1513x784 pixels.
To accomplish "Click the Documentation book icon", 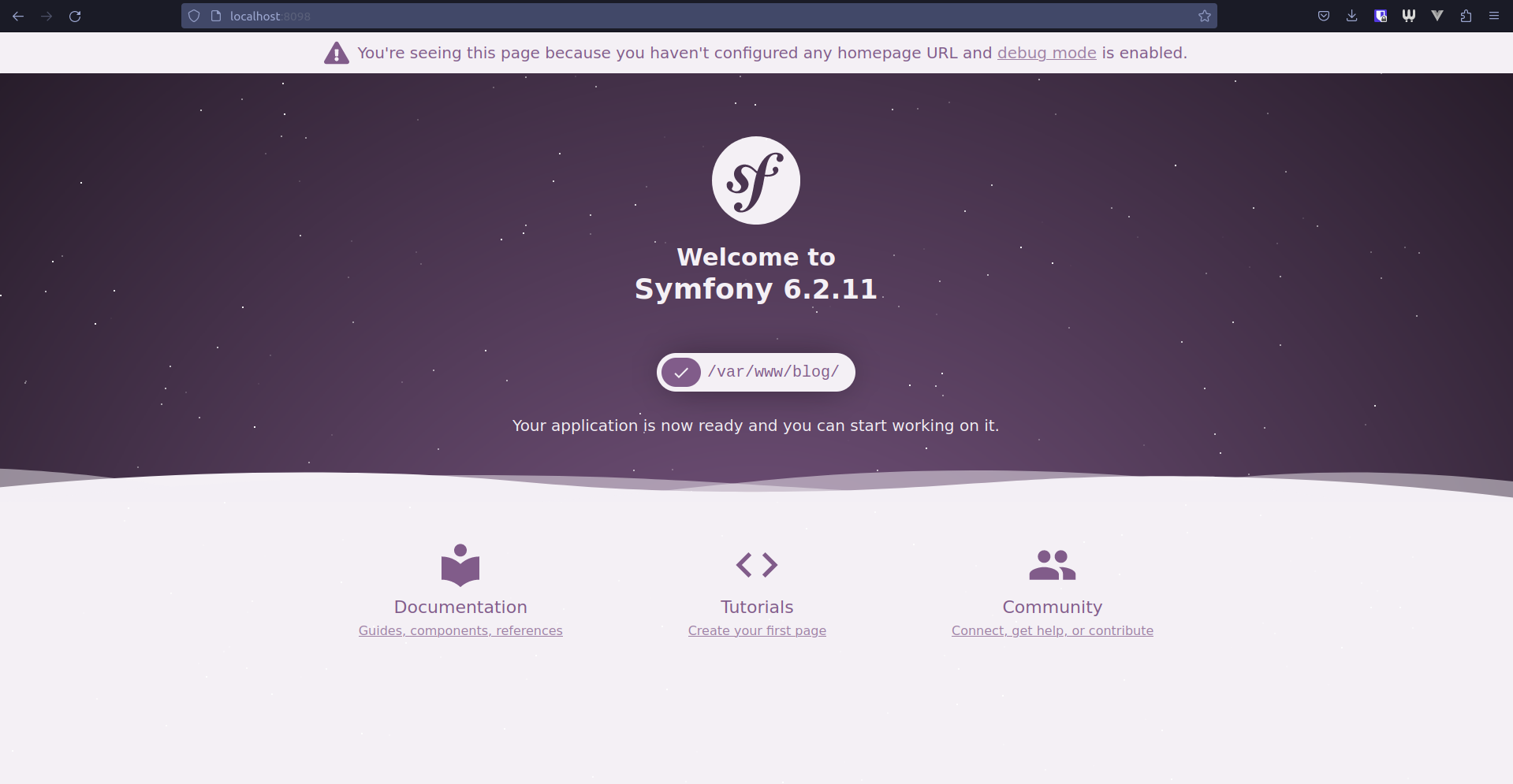I will click(x=460, y=565).
